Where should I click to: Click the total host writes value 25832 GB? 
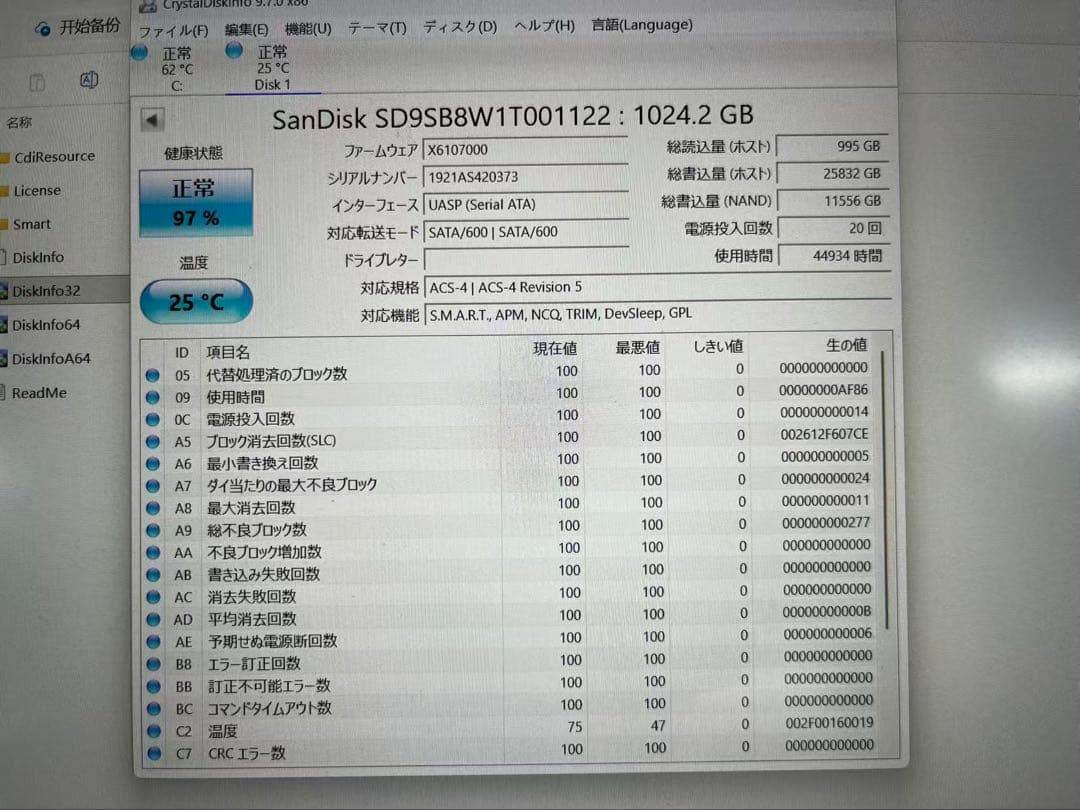click(x=833, y=174)
